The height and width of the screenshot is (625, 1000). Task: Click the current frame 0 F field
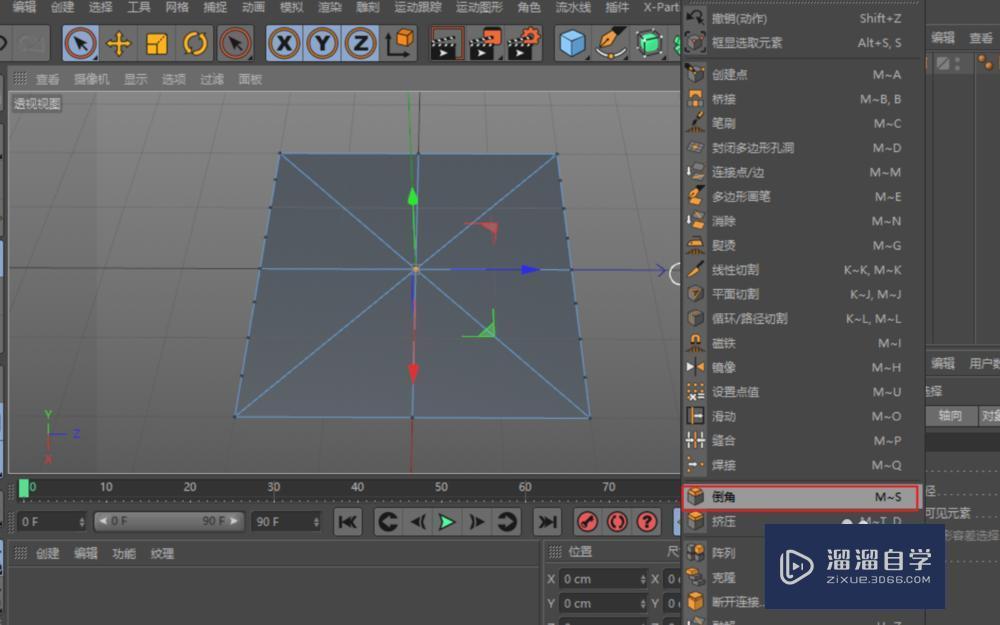click(51, 522)
